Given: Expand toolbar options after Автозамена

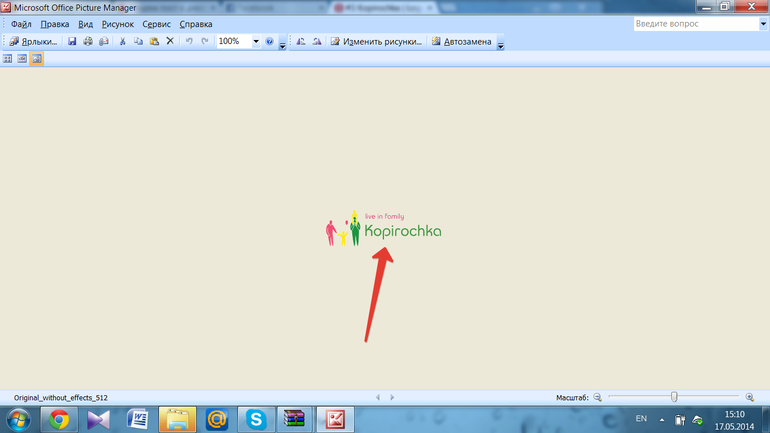Looking at the screenshot, I should 500,44.
